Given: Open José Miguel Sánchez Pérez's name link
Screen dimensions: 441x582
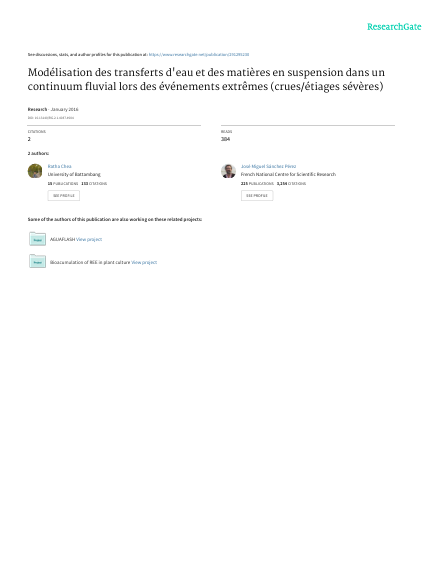Looking at the screenshot, I should click(x=268, y=166).
